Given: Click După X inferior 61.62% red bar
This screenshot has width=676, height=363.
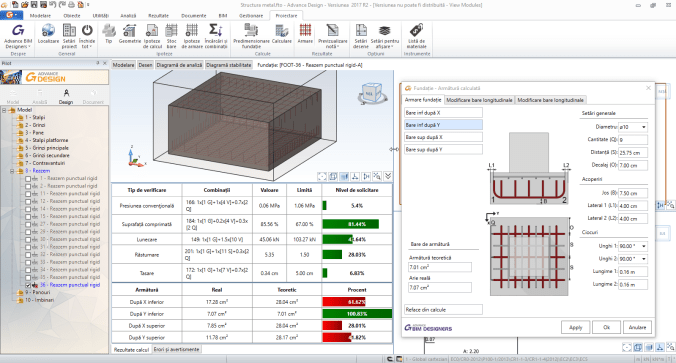Looking at the screenshot, I should 344,302.
